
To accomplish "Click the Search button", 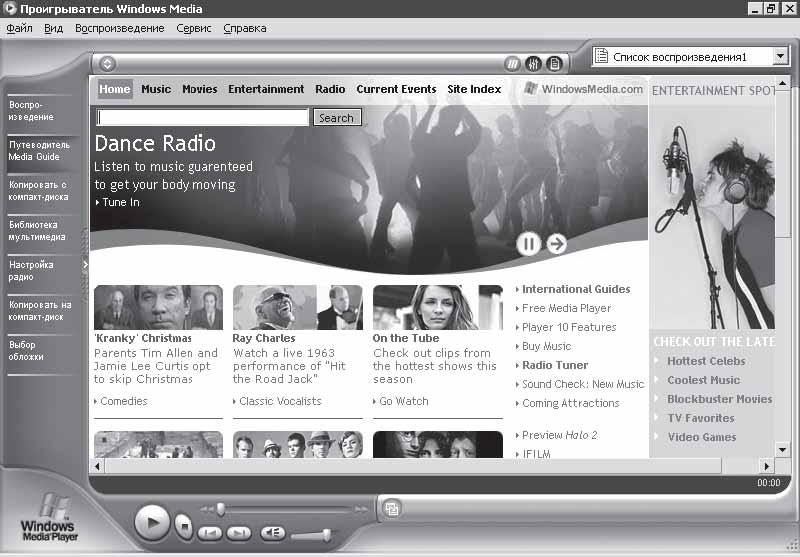I will tap(337, 117).
